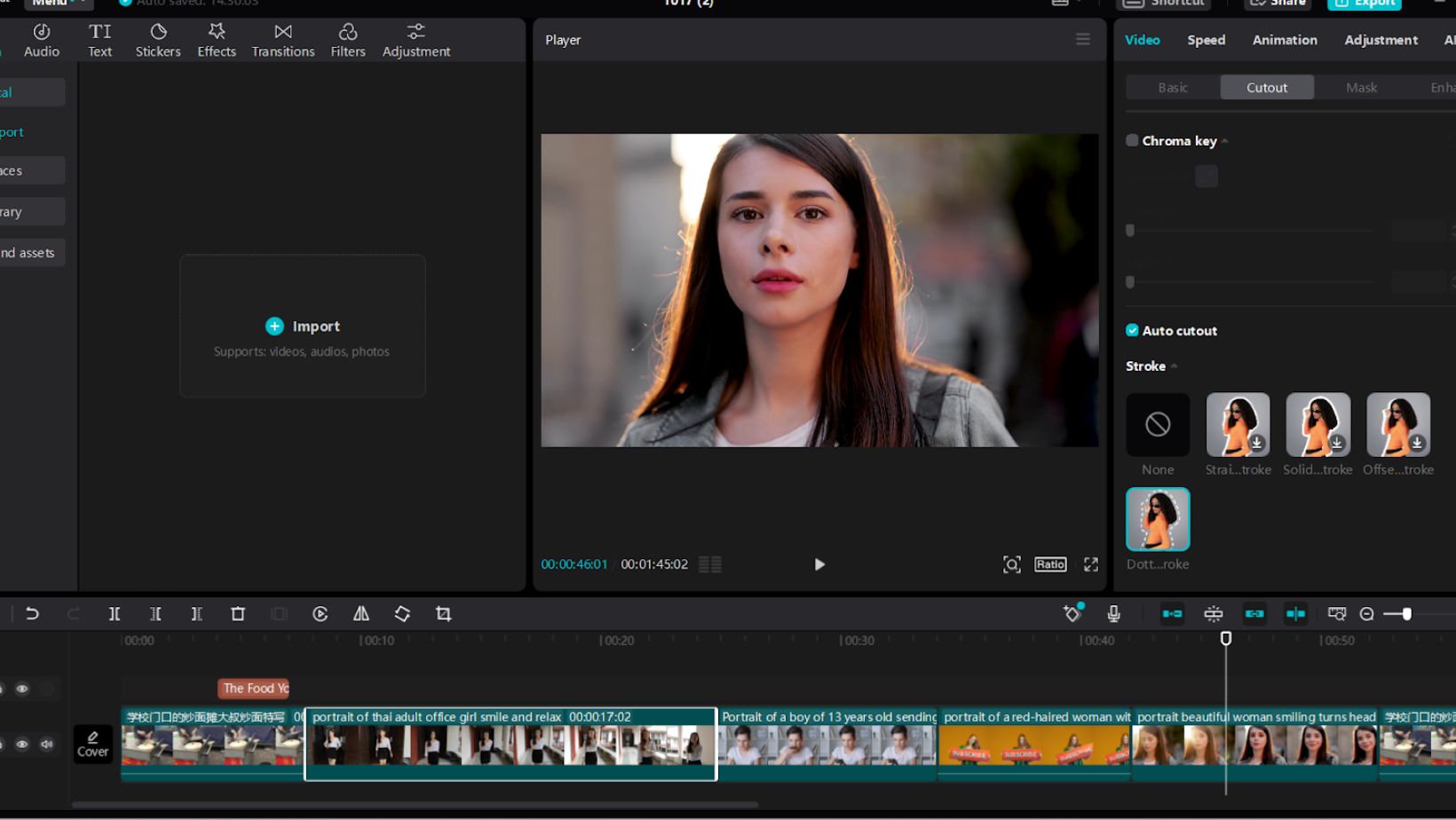Click the rotate icon in timeline toolbar
The image size is (1456, 820).
click(x=402, y=613)
